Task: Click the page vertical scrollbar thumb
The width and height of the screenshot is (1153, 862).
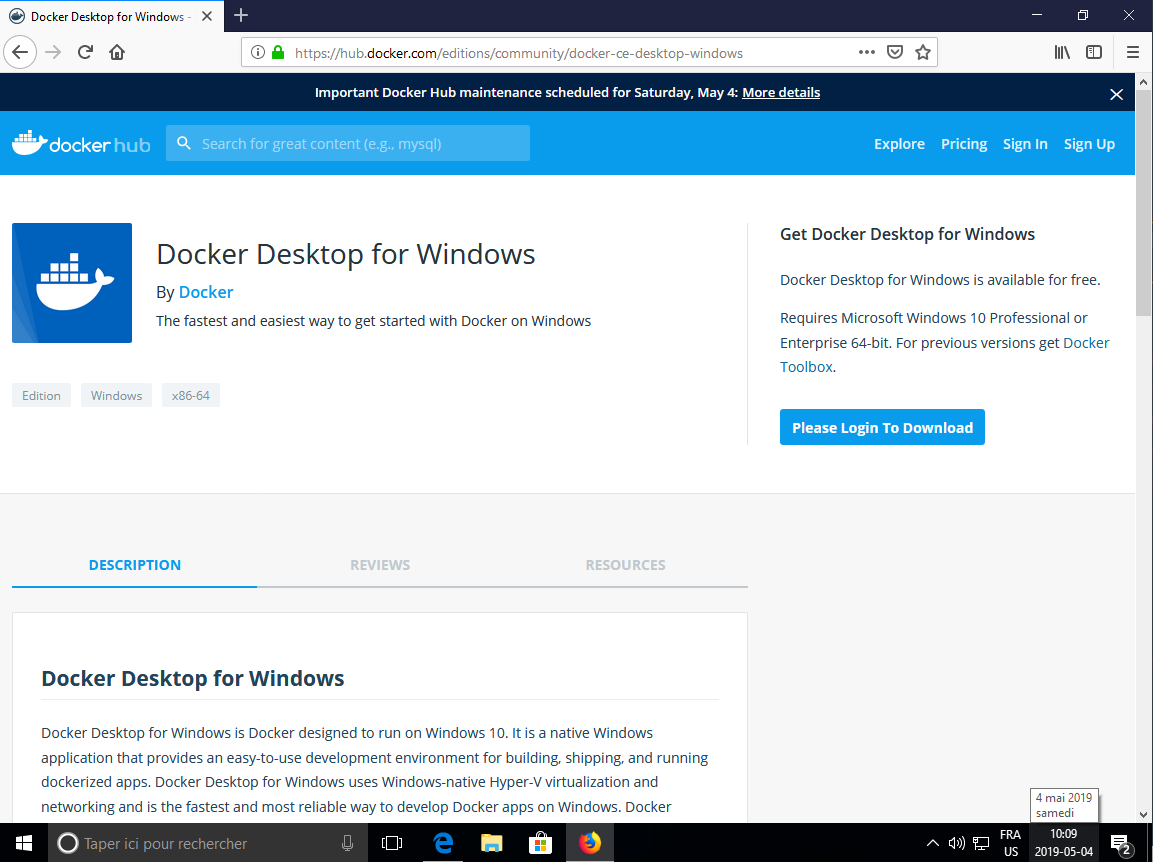Action: pos(1143,202)
